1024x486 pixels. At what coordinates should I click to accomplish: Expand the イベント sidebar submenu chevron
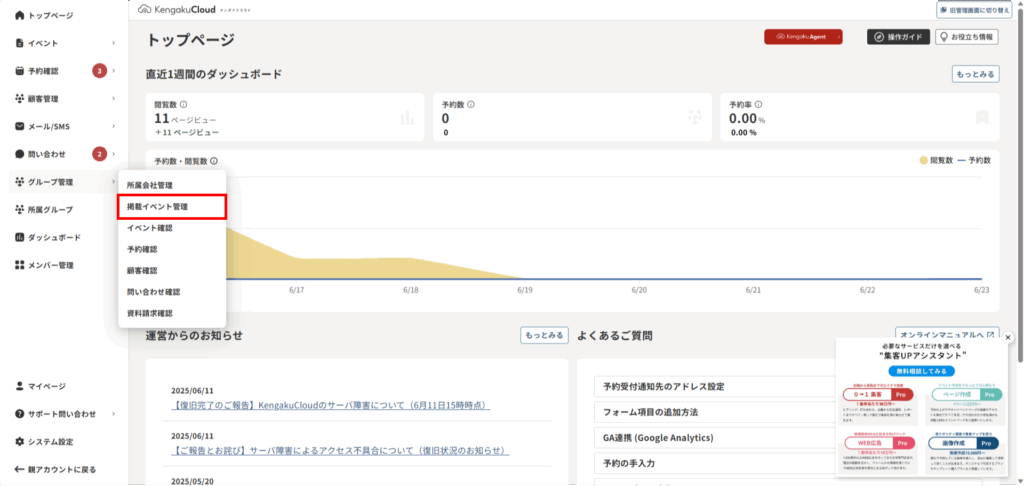[114, 44]
